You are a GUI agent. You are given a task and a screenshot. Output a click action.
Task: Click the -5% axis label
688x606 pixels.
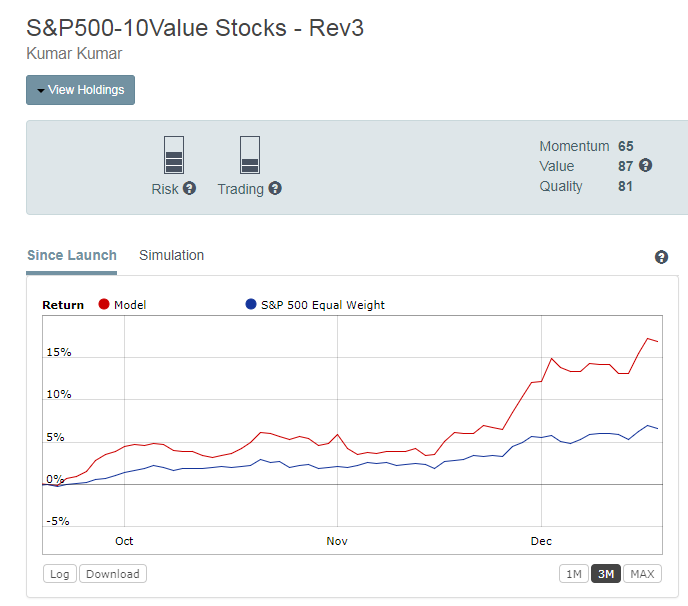coord(58,521)
